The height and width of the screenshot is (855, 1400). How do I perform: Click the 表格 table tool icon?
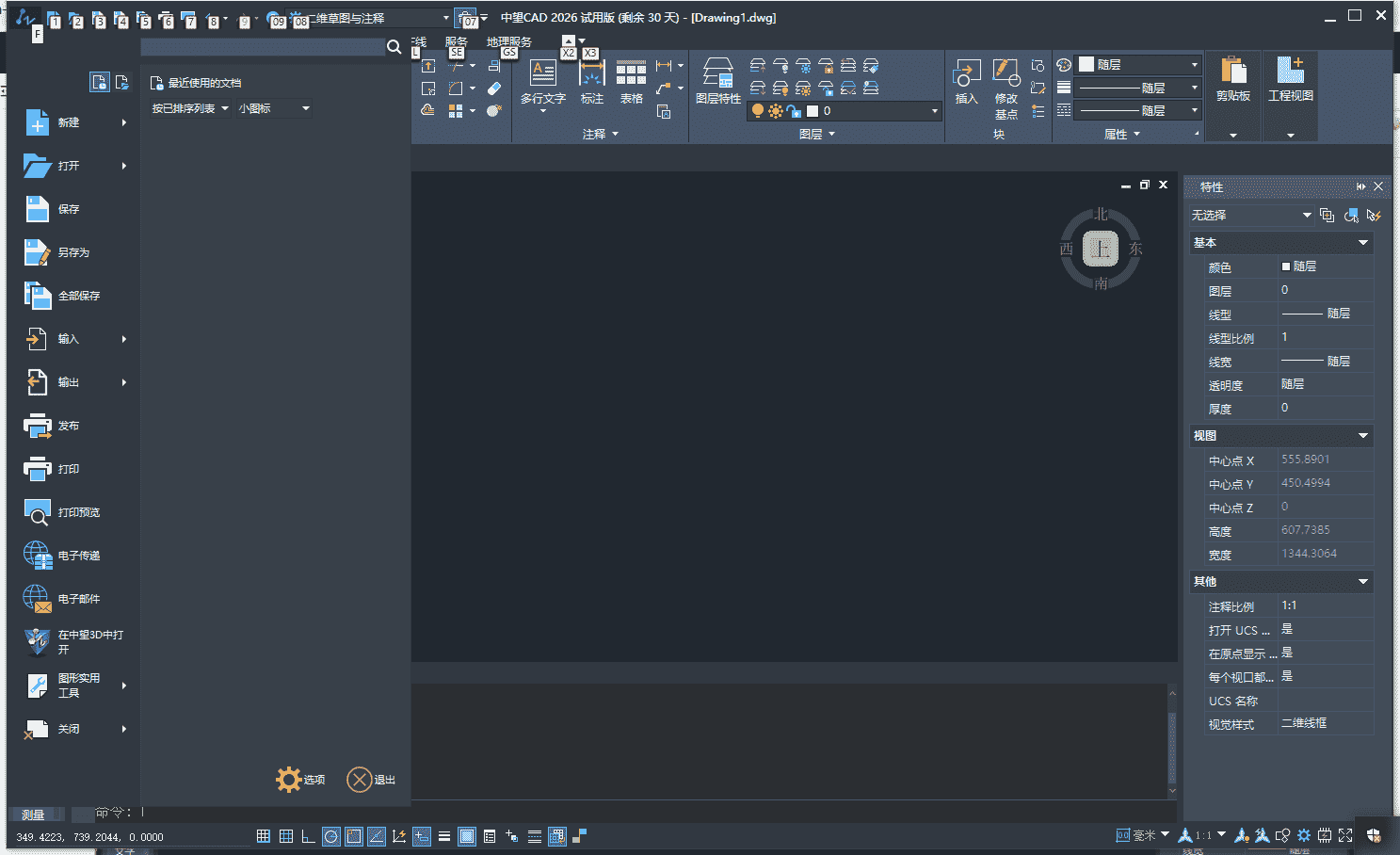[x=631, y=73]
